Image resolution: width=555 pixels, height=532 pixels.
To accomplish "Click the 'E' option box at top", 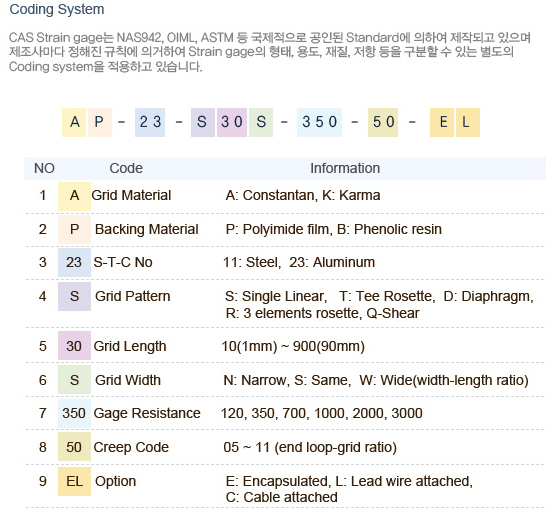I will point(442,122).
